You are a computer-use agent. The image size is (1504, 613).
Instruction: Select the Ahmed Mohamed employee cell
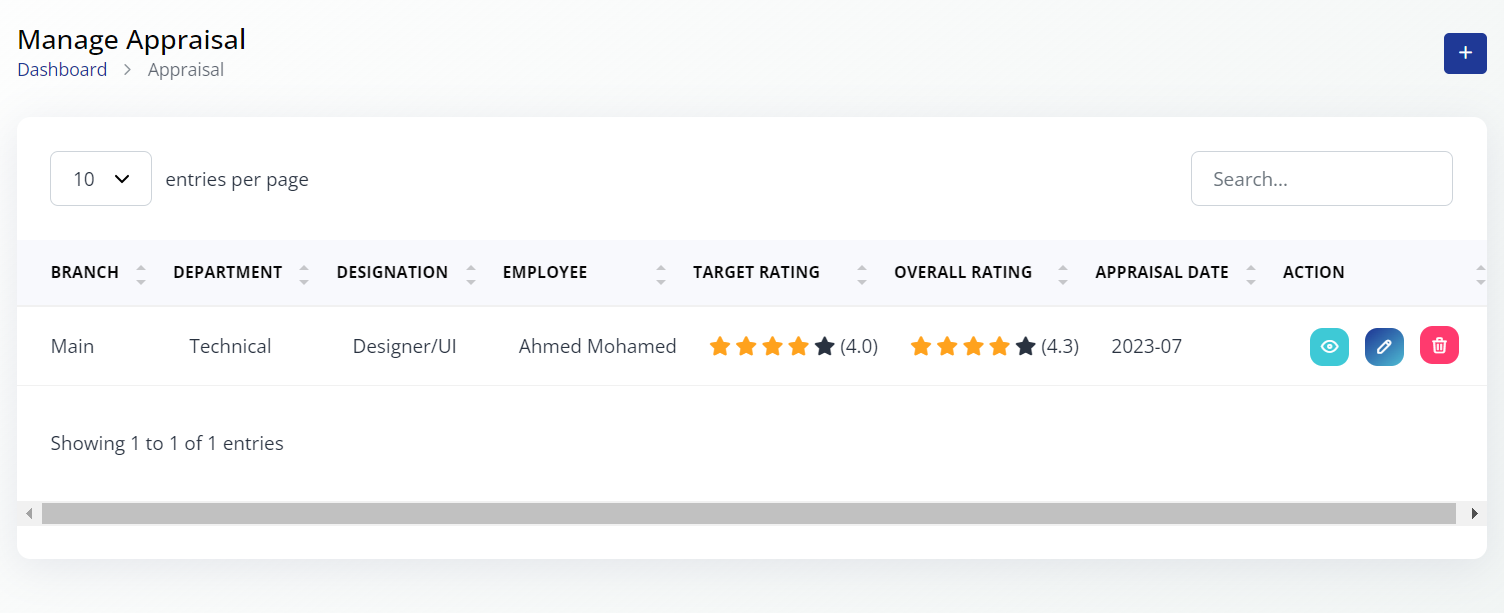coord(597,347)
